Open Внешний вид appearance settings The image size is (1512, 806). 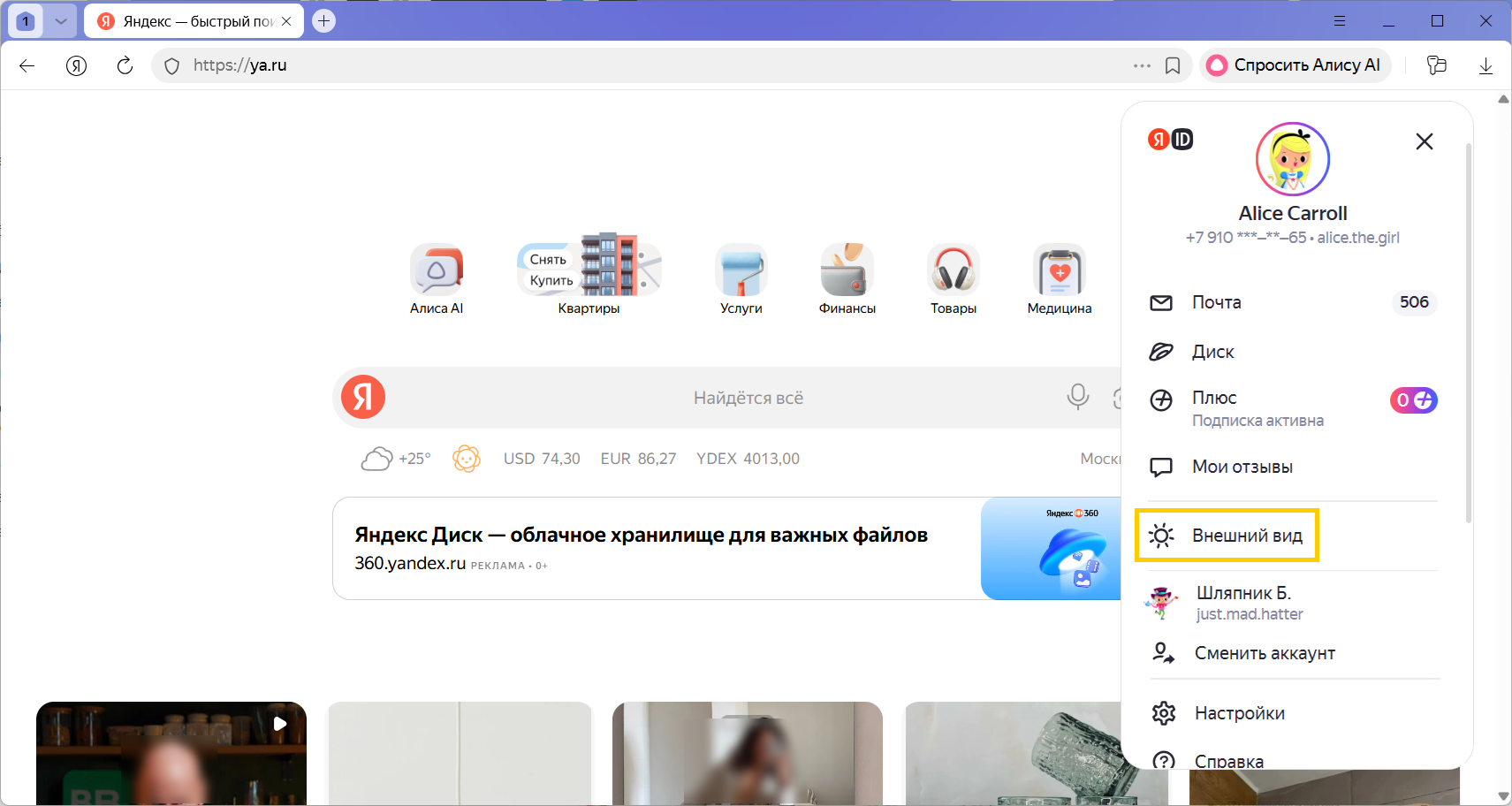click(1227, 536)
